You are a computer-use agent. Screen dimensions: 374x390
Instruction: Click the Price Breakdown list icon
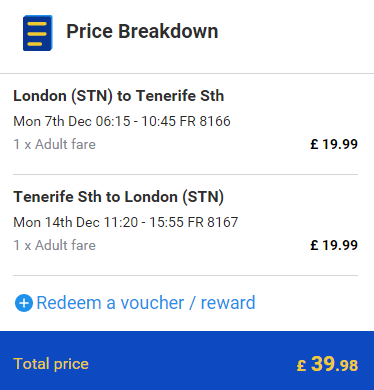(38, 33)
